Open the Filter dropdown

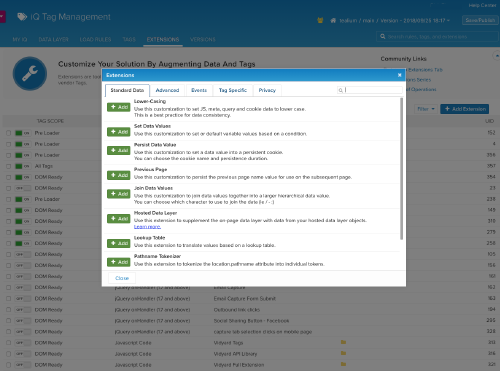pos(426,109)
